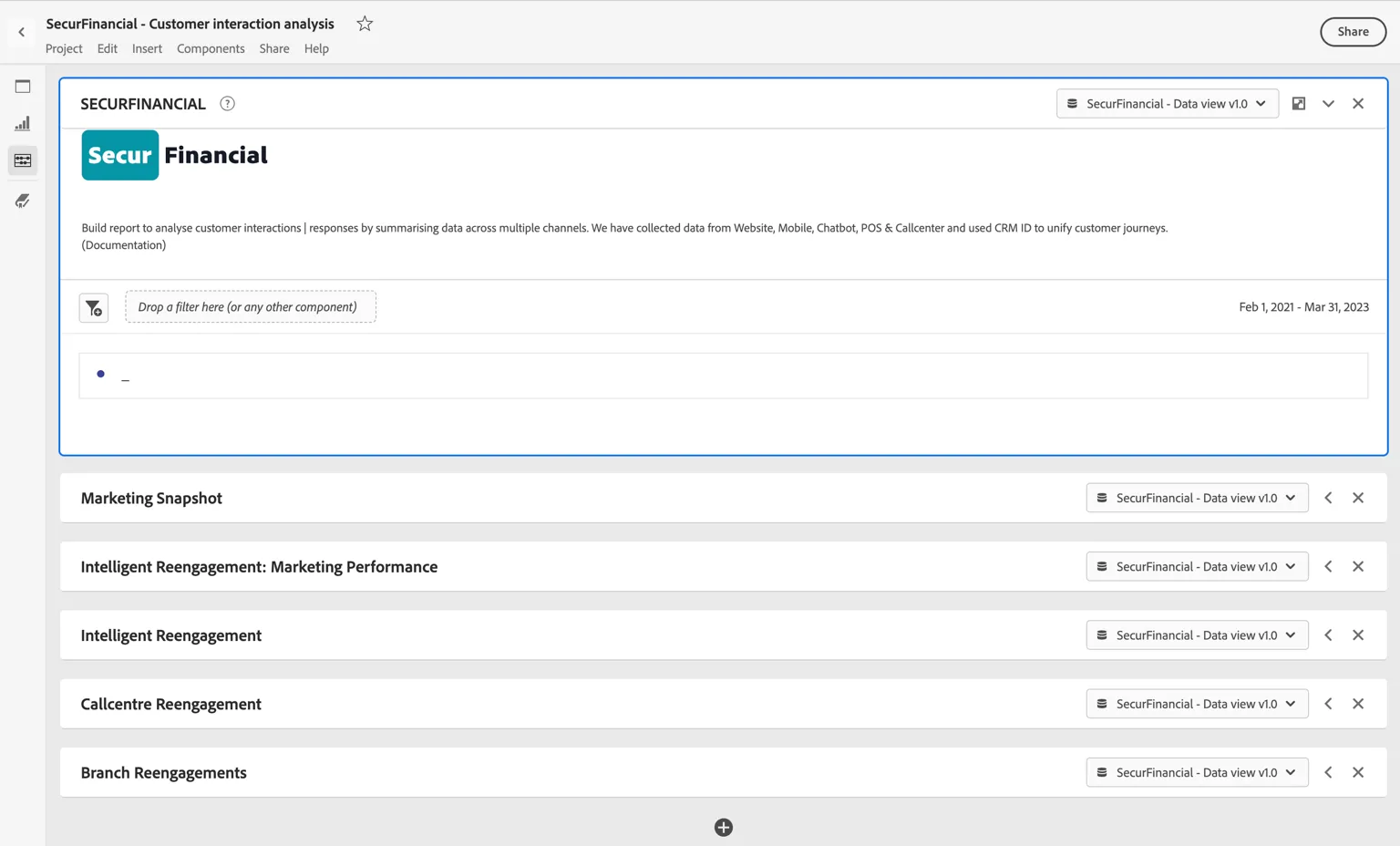Image resolution: width=1400 pixels, height=846 pixels.
Task: Click the help icon beside SECURFINANCIAL title
Action: [x=228, y=104]
